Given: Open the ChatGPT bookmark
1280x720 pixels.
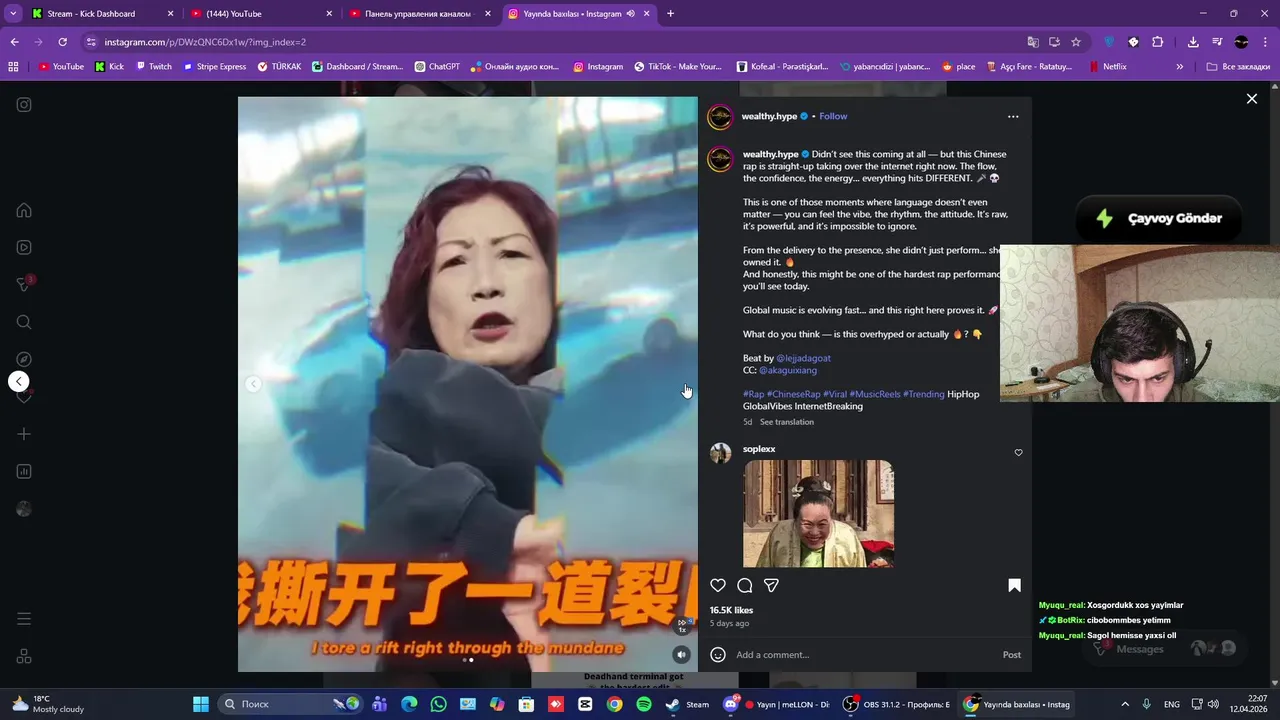Looking at the screenshot, I should coord(436,67).
